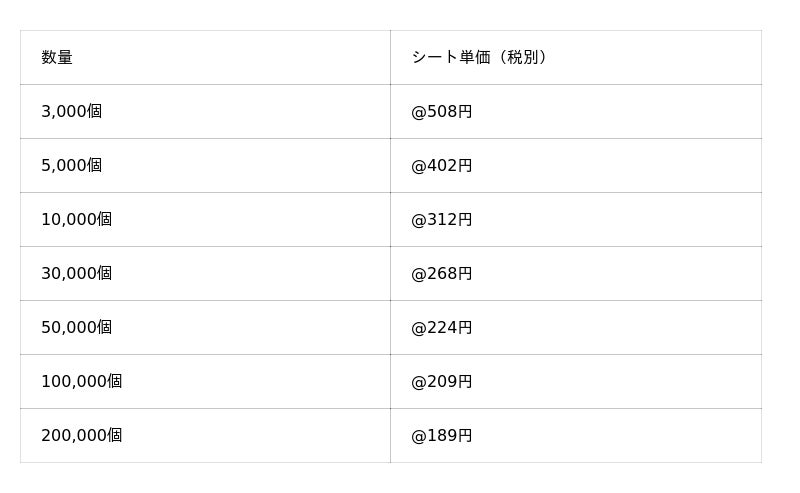Select the 10,000個 quantity cell
This screenshot has width=800, height=493.
pos(77,220)
